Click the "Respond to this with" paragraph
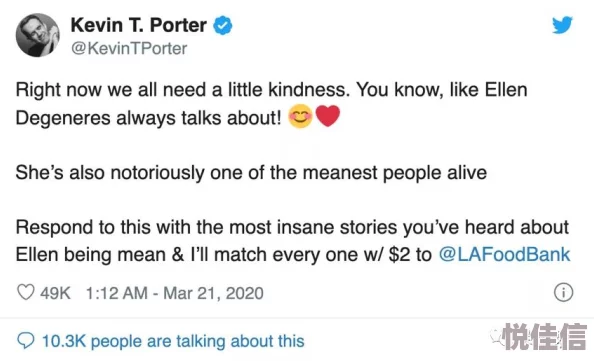 click(292, 241)
